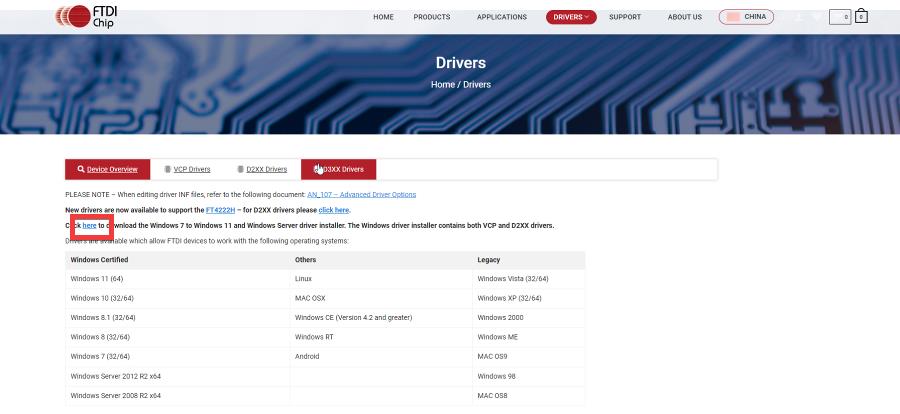The image size is (900, 414).
Task: Go to the HOME menu item
Action: 383,17
